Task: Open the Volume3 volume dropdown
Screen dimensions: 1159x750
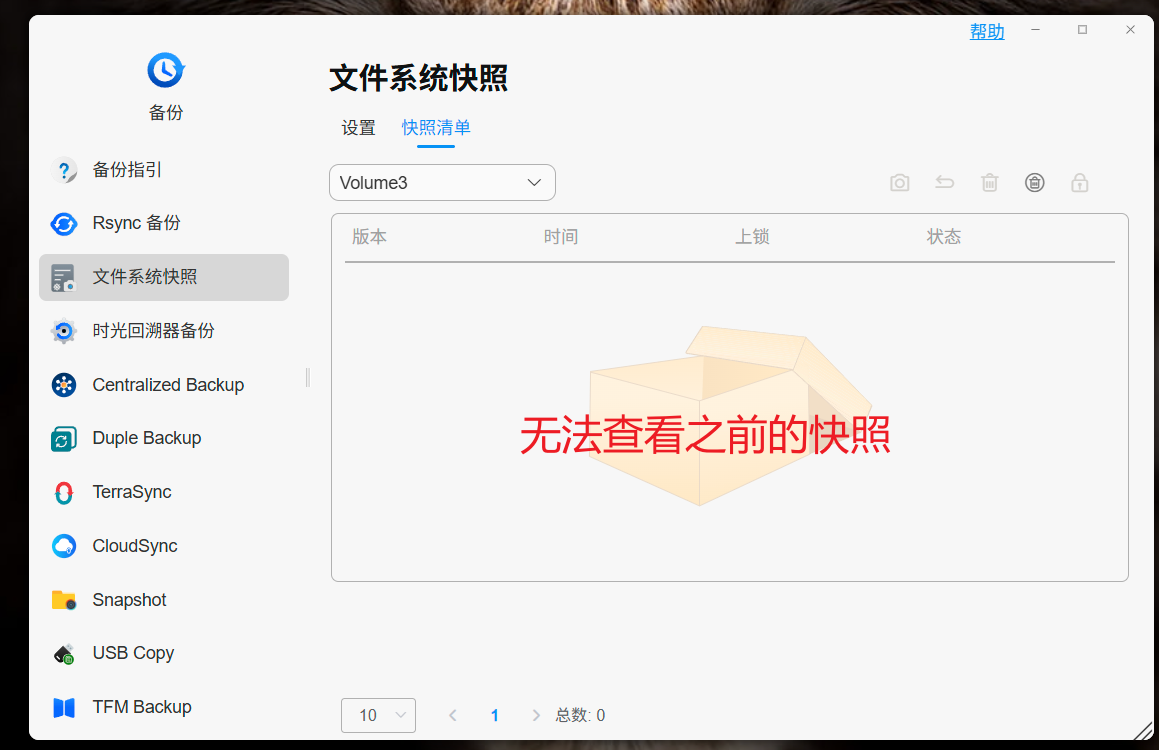Action: (x=442, y=183)
